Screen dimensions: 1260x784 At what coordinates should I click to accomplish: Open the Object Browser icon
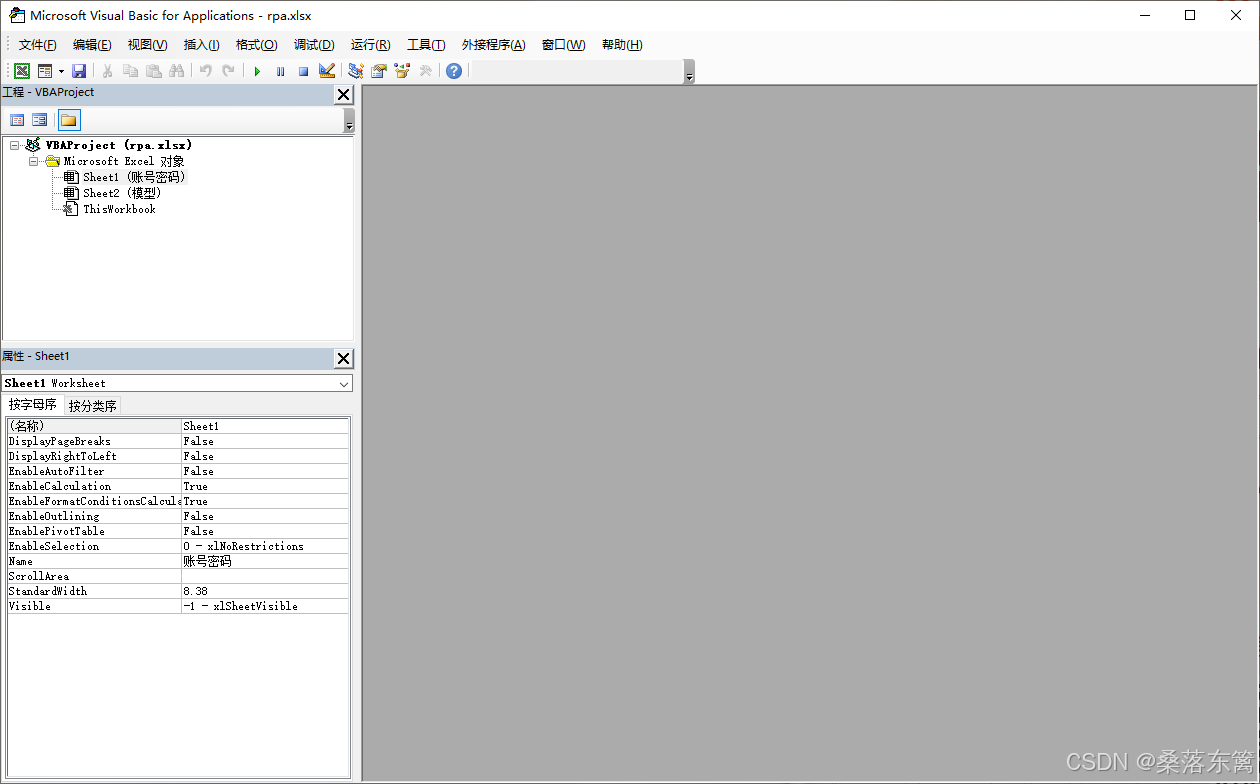coord(402,71)
